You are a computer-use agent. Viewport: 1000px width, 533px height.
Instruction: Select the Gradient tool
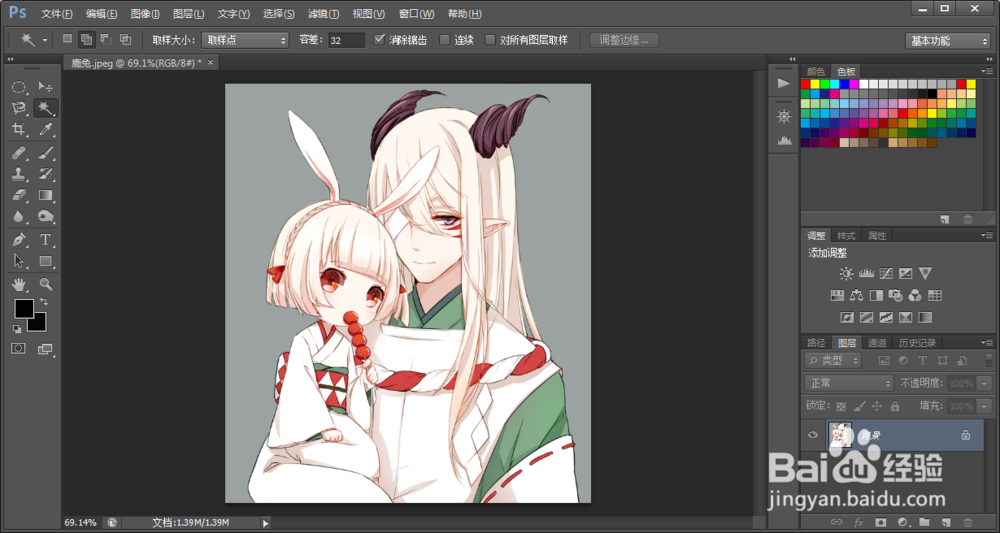coord(45,195)
